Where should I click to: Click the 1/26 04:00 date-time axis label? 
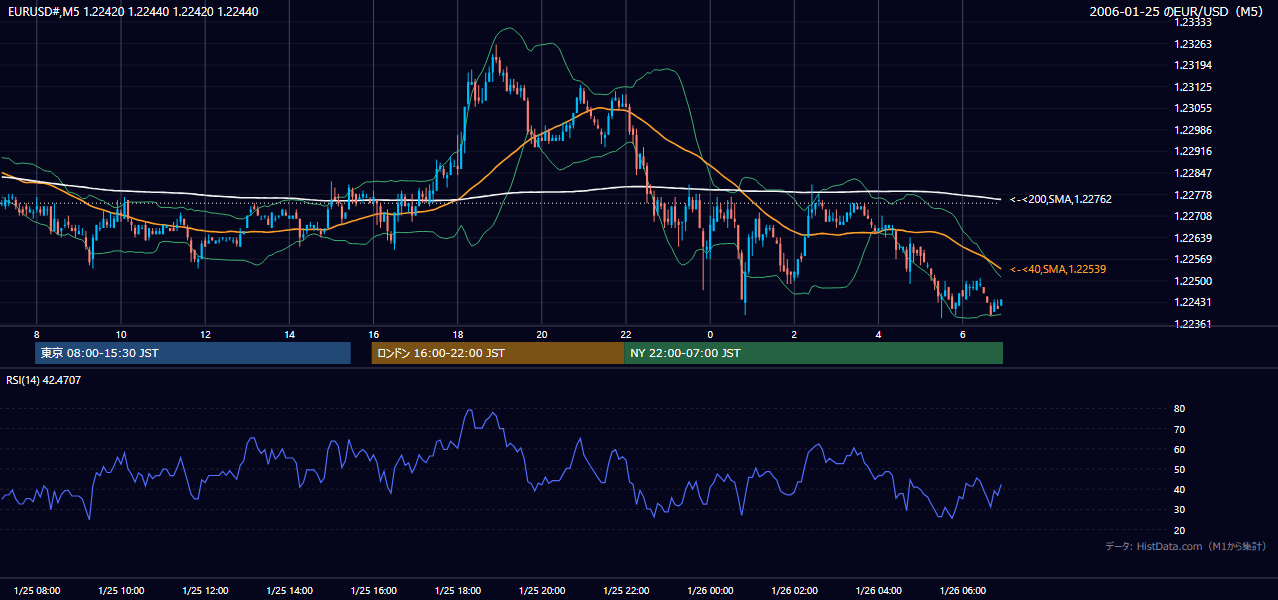click(x=879, y=589)
